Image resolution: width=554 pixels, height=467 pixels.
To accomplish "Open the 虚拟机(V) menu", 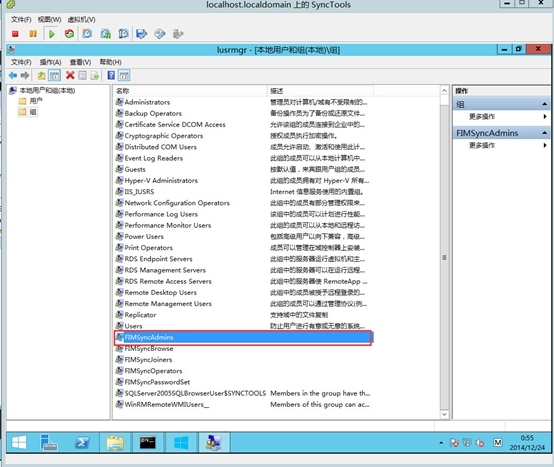I will point(81,19).
